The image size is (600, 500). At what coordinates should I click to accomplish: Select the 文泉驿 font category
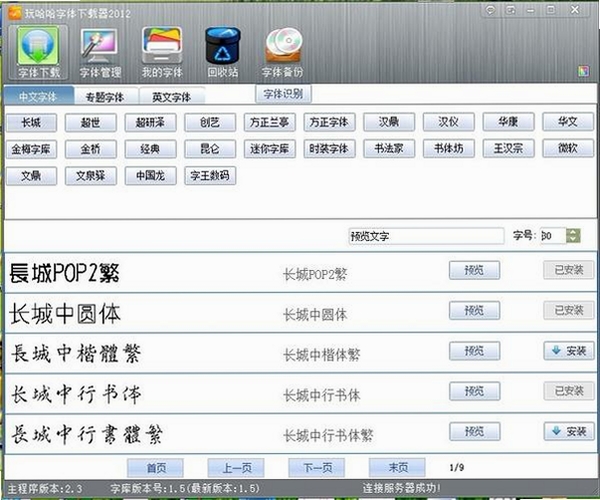click(91, 176)
